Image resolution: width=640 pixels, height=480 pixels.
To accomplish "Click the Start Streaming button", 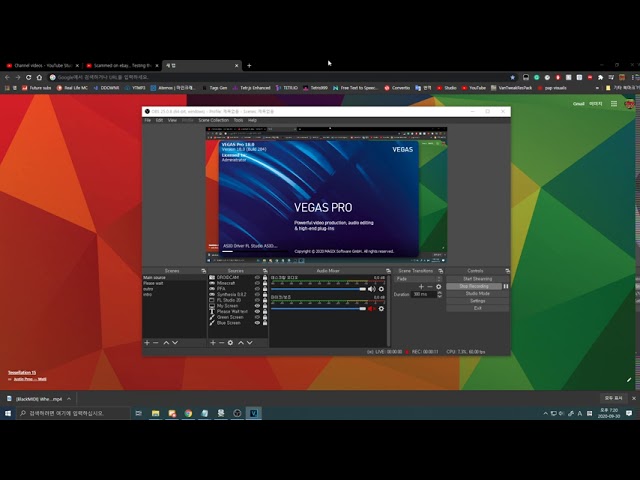I will [478, 279].
